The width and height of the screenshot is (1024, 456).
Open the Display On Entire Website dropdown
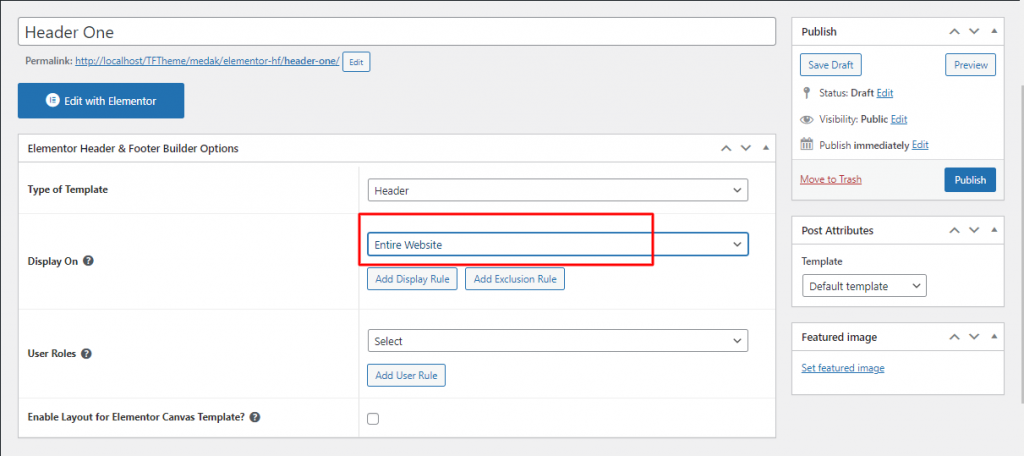(x=557, y=244)
